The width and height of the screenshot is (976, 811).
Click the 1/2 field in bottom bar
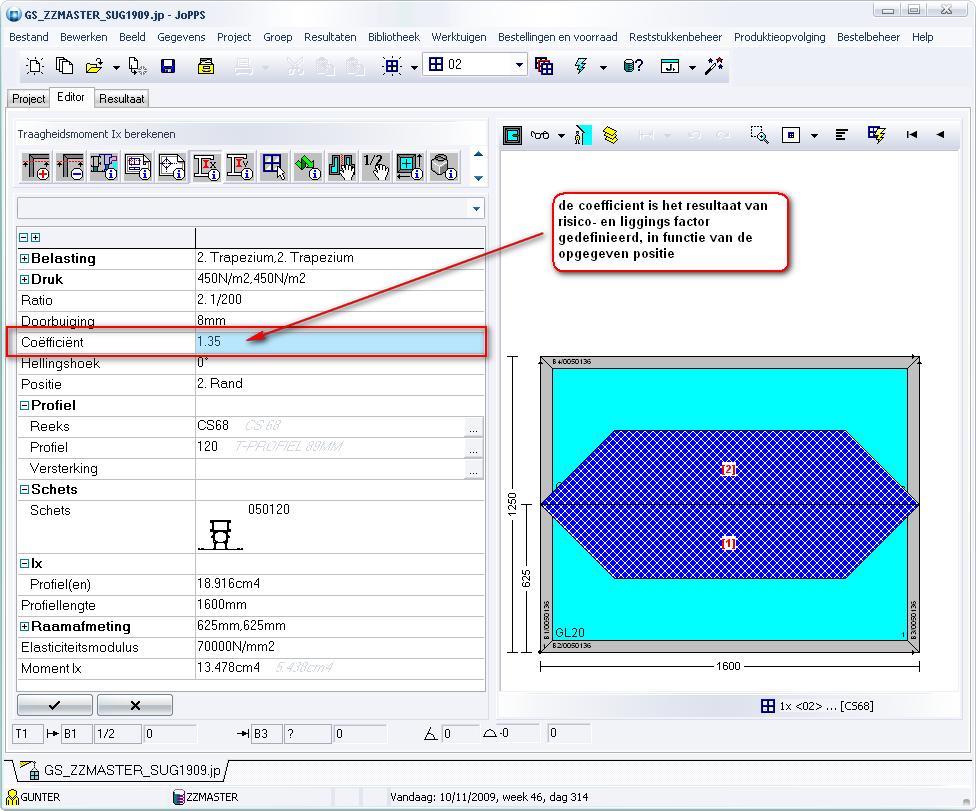pos(116,734)
